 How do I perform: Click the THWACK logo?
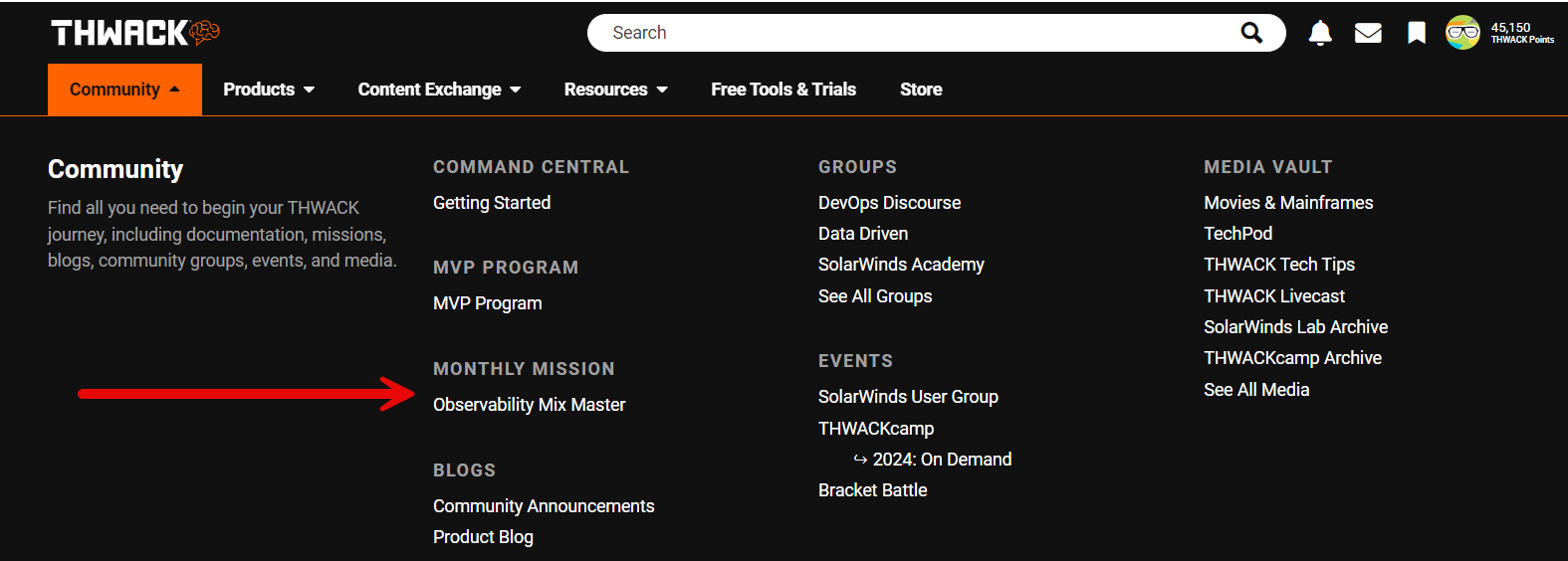(135, 33)
